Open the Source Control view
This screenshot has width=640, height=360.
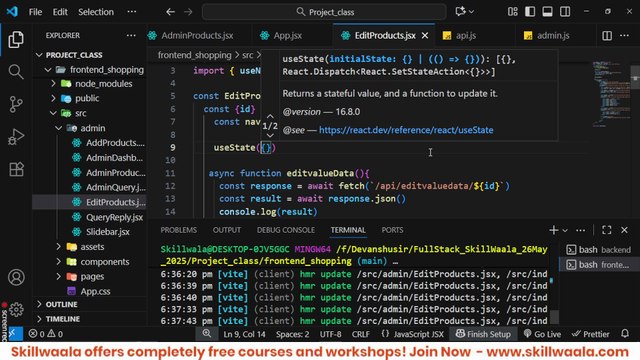pos(16,104)
